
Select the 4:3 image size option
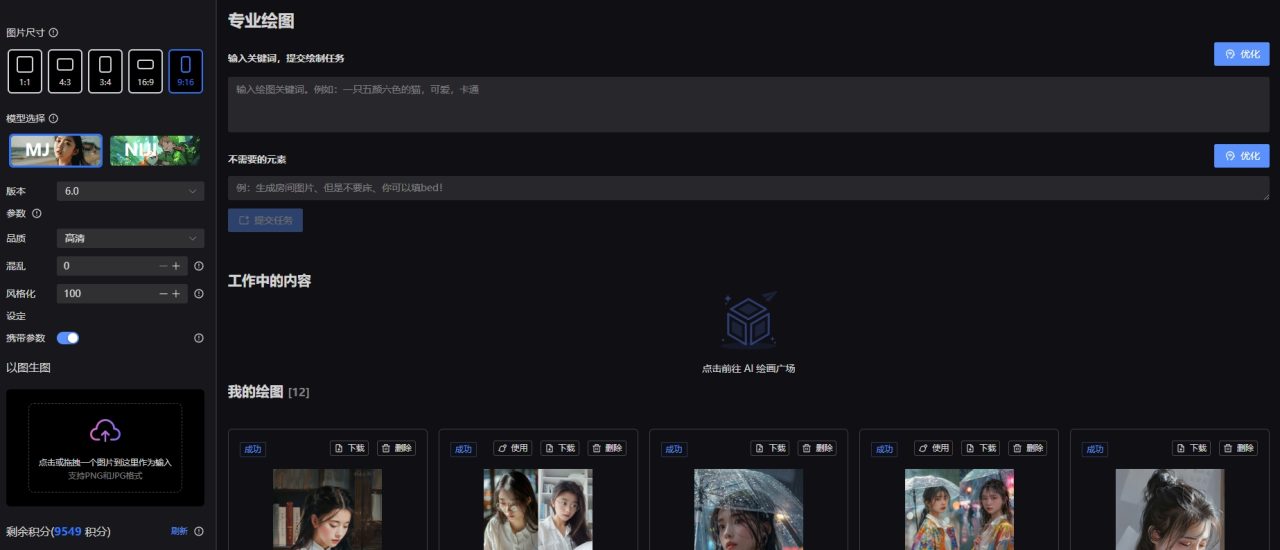click(x=65, y=71)
